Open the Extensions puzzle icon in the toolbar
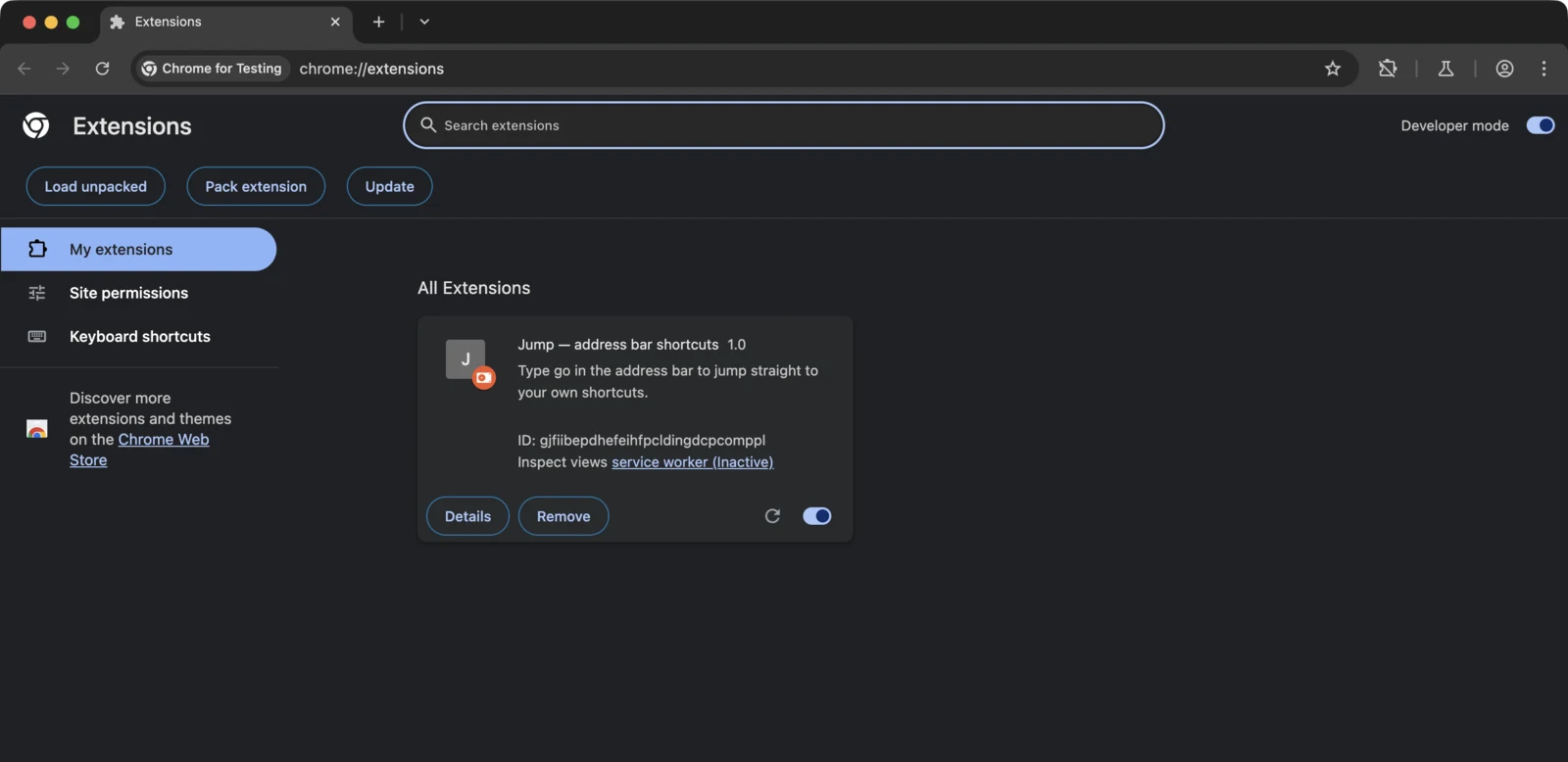 coord(1388,69)
